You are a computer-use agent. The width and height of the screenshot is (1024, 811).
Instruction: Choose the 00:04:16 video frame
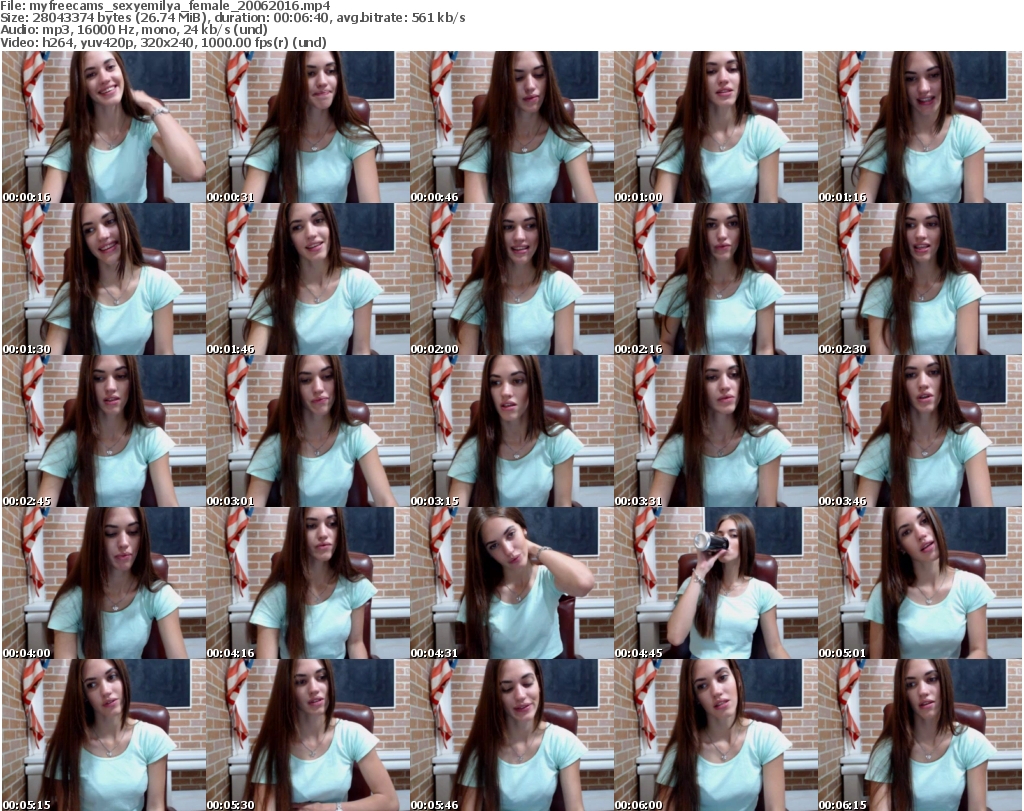click(308, 583)
